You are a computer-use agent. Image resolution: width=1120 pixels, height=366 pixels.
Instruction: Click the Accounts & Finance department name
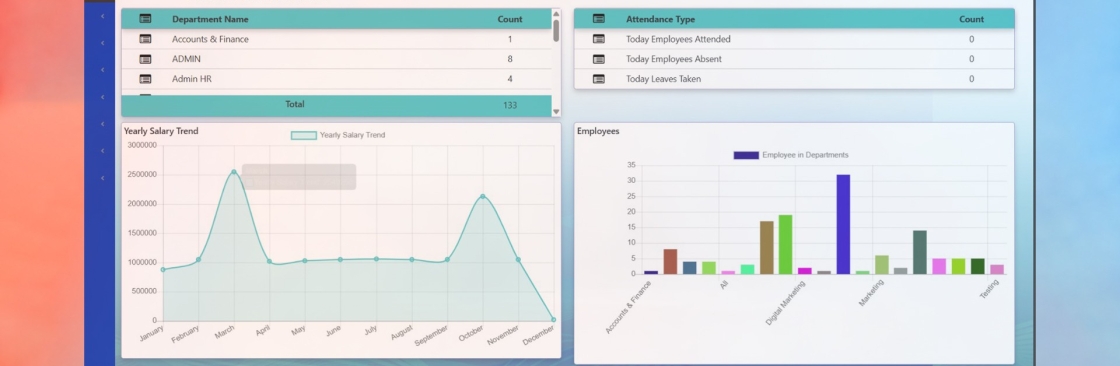pyautogui.click(x=210, y=39)
